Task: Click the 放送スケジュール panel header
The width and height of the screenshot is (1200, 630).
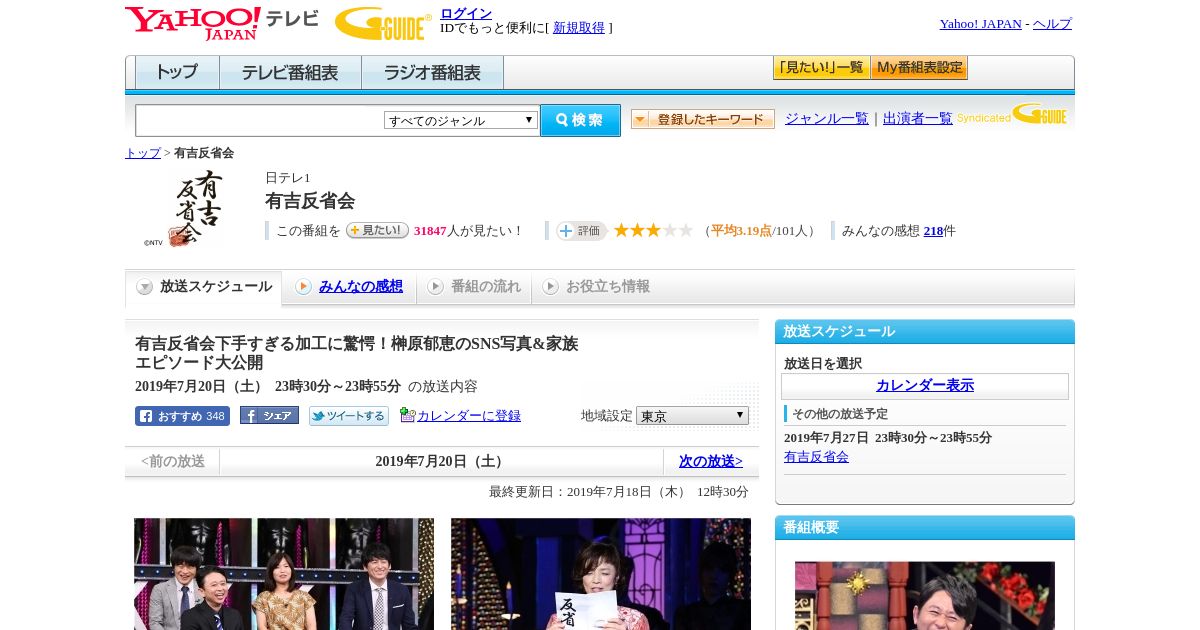Action: 925,332
